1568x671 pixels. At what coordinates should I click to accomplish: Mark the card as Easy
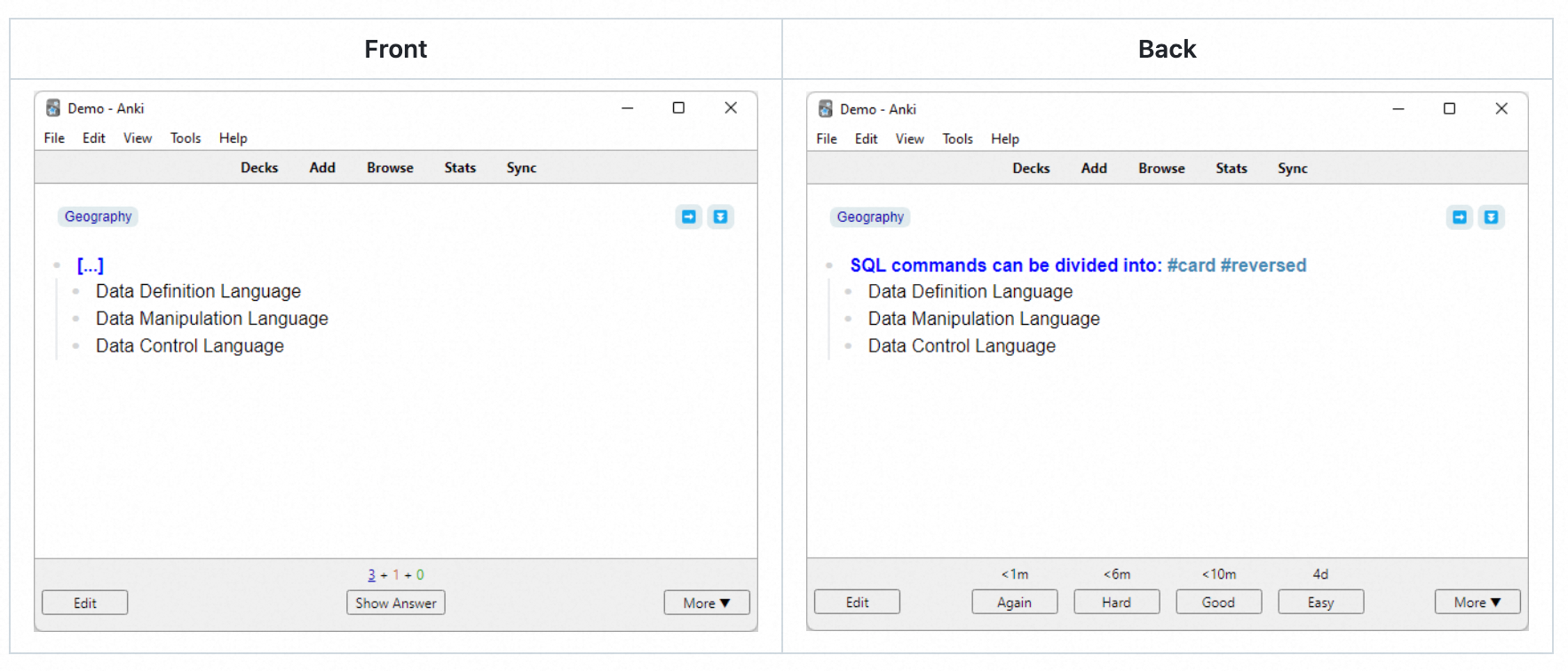(1320, 602)
